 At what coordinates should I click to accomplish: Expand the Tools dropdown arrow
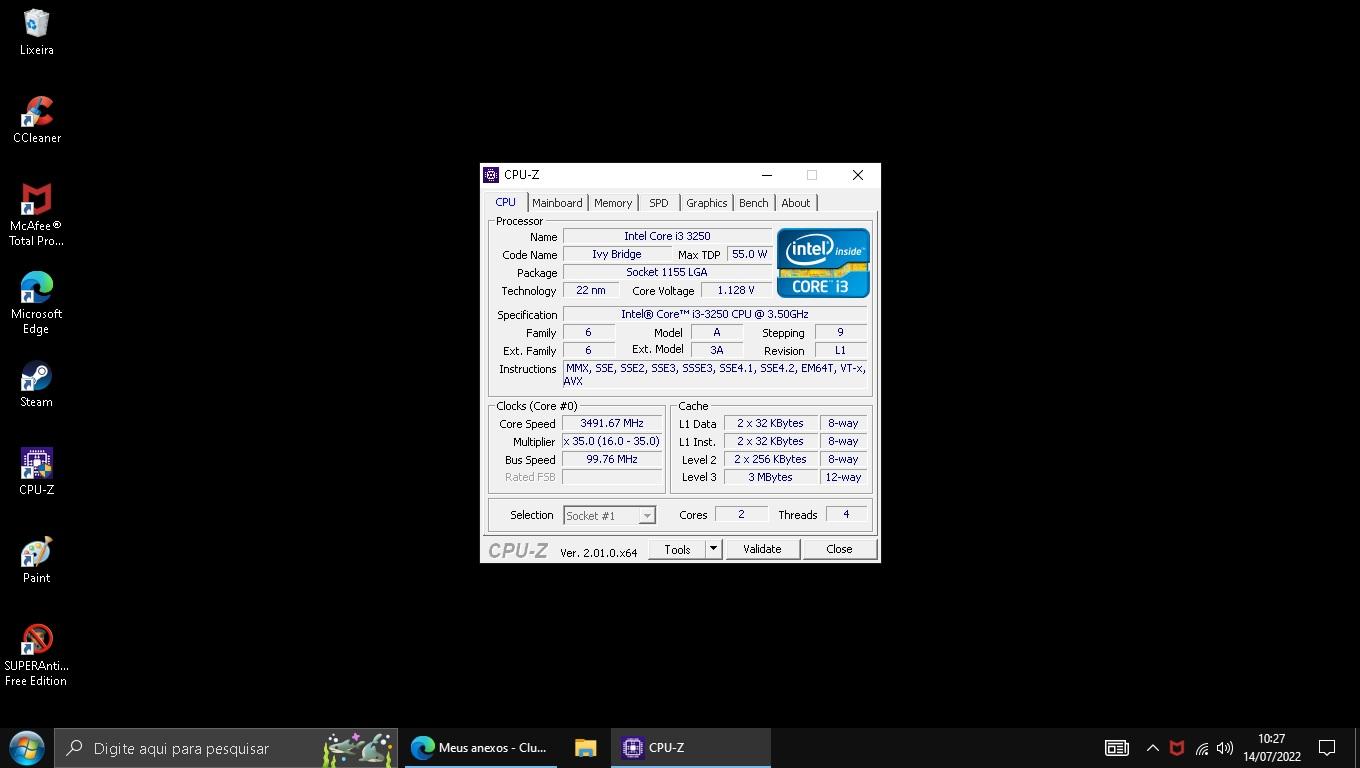tap(713, 549)
